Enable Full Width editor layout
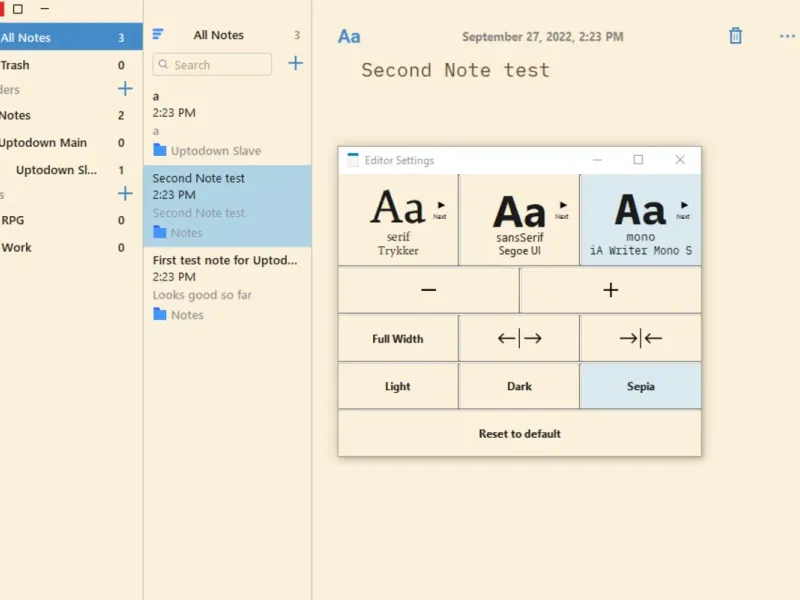Screen dimensions: 800x600 tap(398, 338)
